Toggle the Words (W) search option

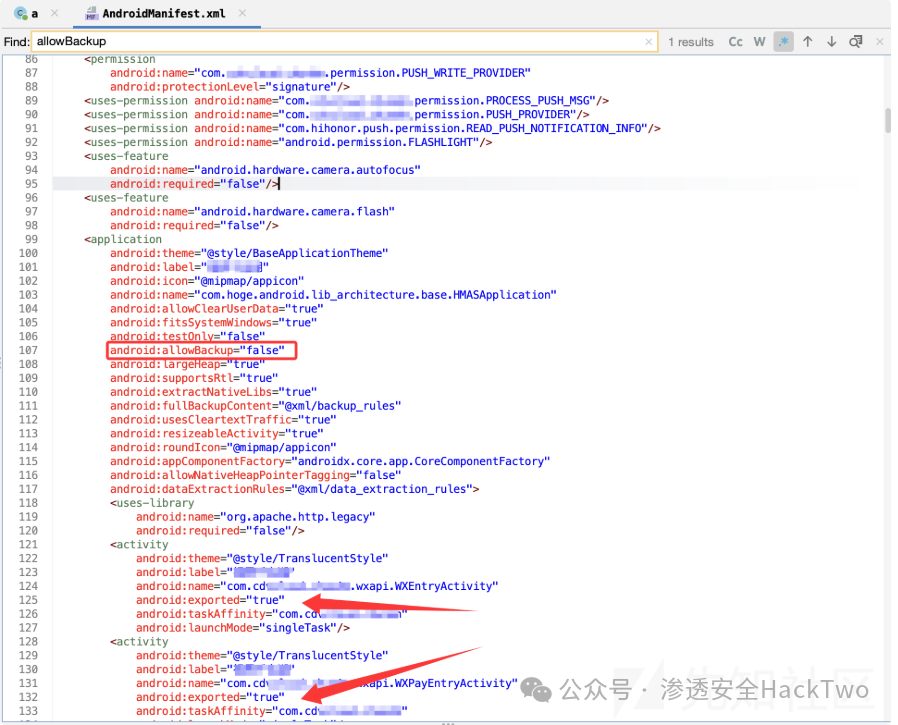click(759, 42)
